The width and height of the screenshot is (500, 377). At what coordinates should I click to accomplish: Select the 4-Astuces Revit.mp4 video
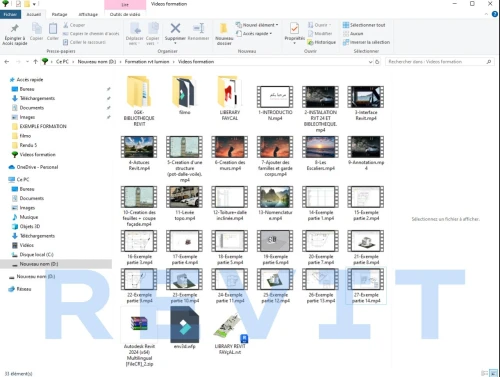139,153
